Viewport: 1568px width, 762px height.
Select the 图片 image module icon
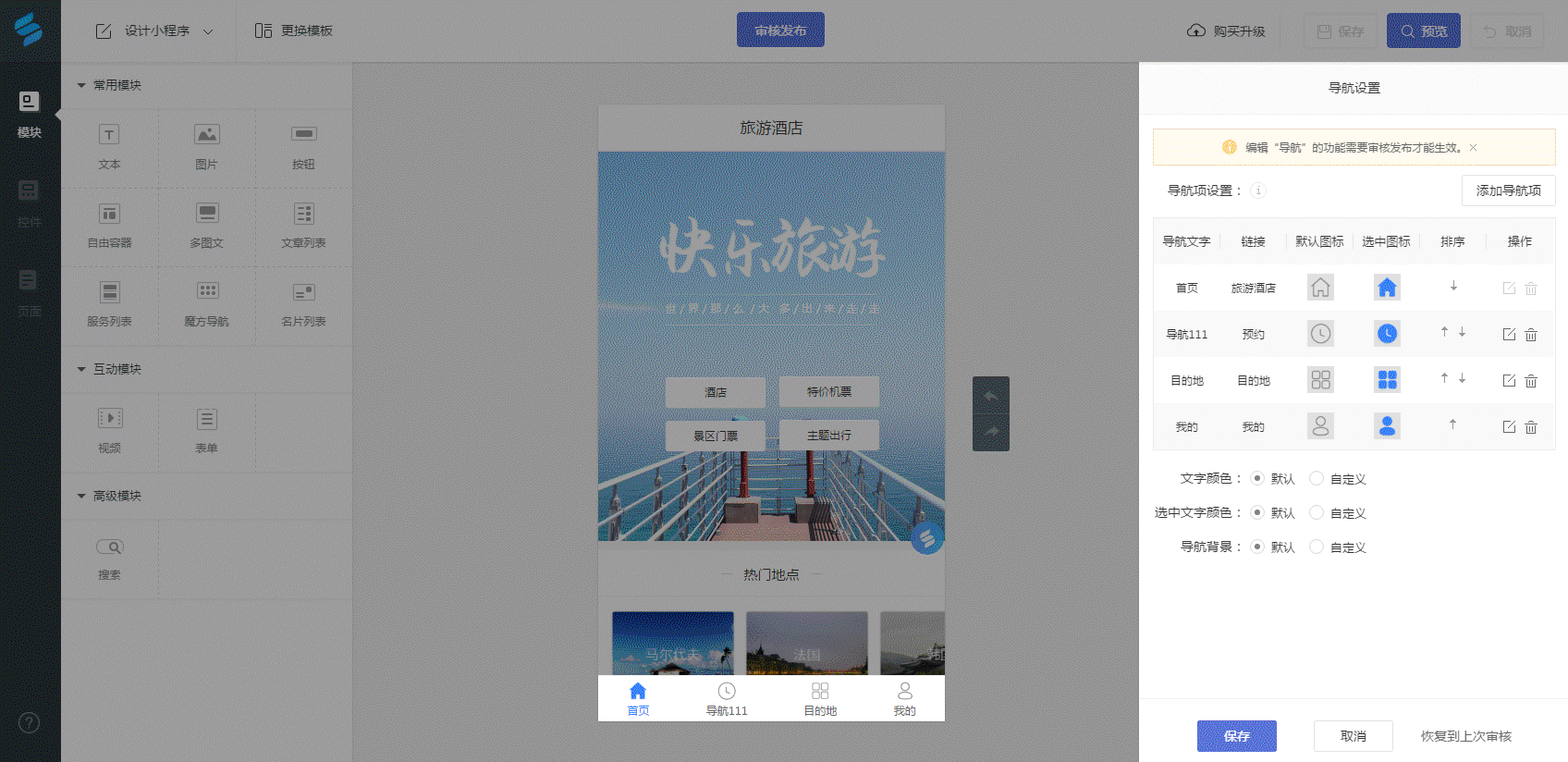(206, 135)
